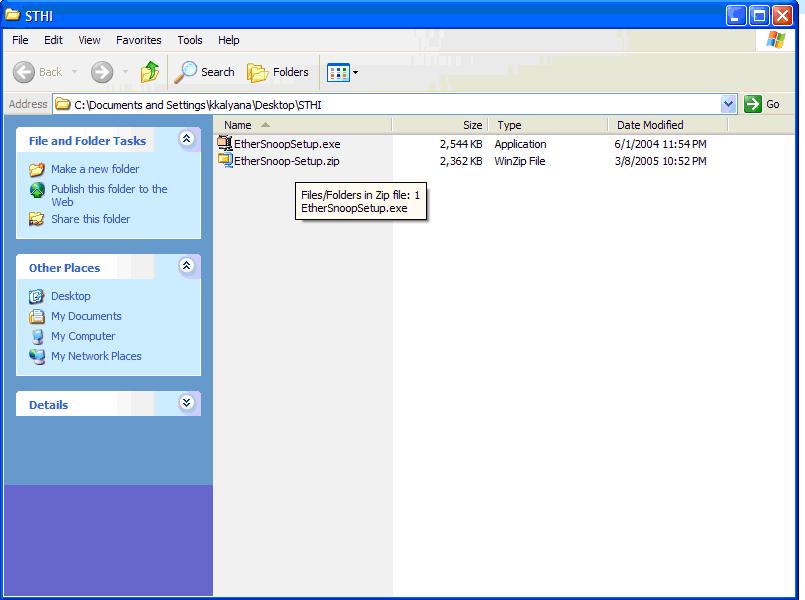Open the address bar dropdown arrow
The width and height of the screenshot is (805, 600).
tap(729, 103)
